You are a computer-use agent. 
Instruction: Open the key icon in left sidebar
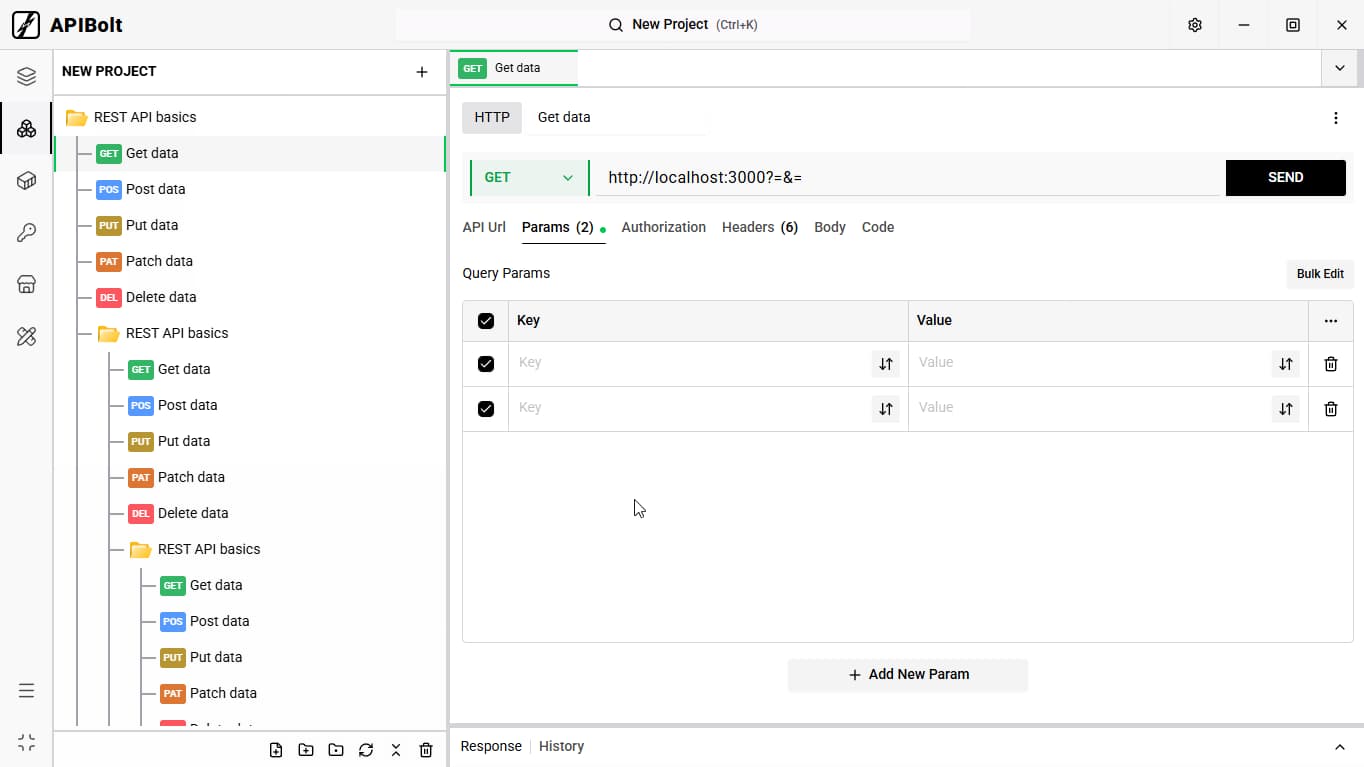coord(27,233)
